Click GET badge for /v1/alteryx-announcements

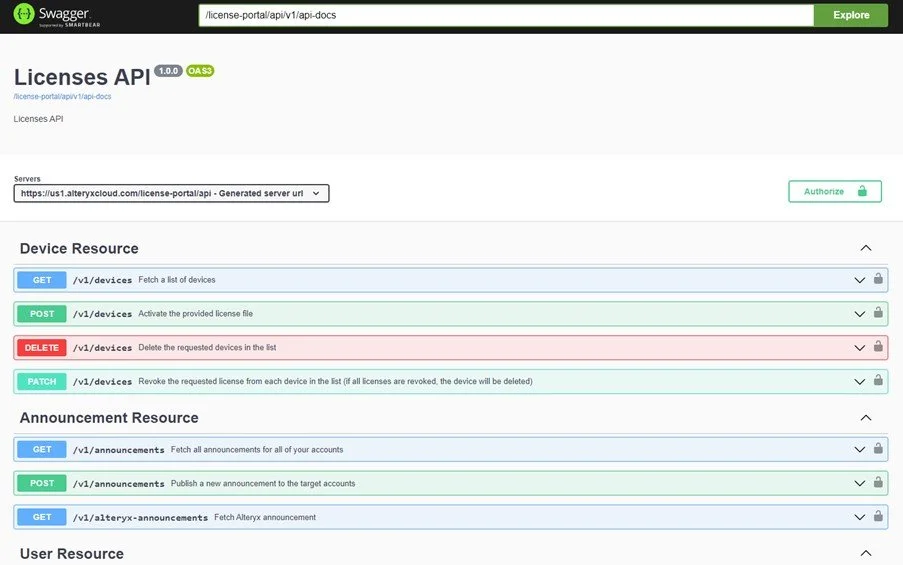click(41, 517)
